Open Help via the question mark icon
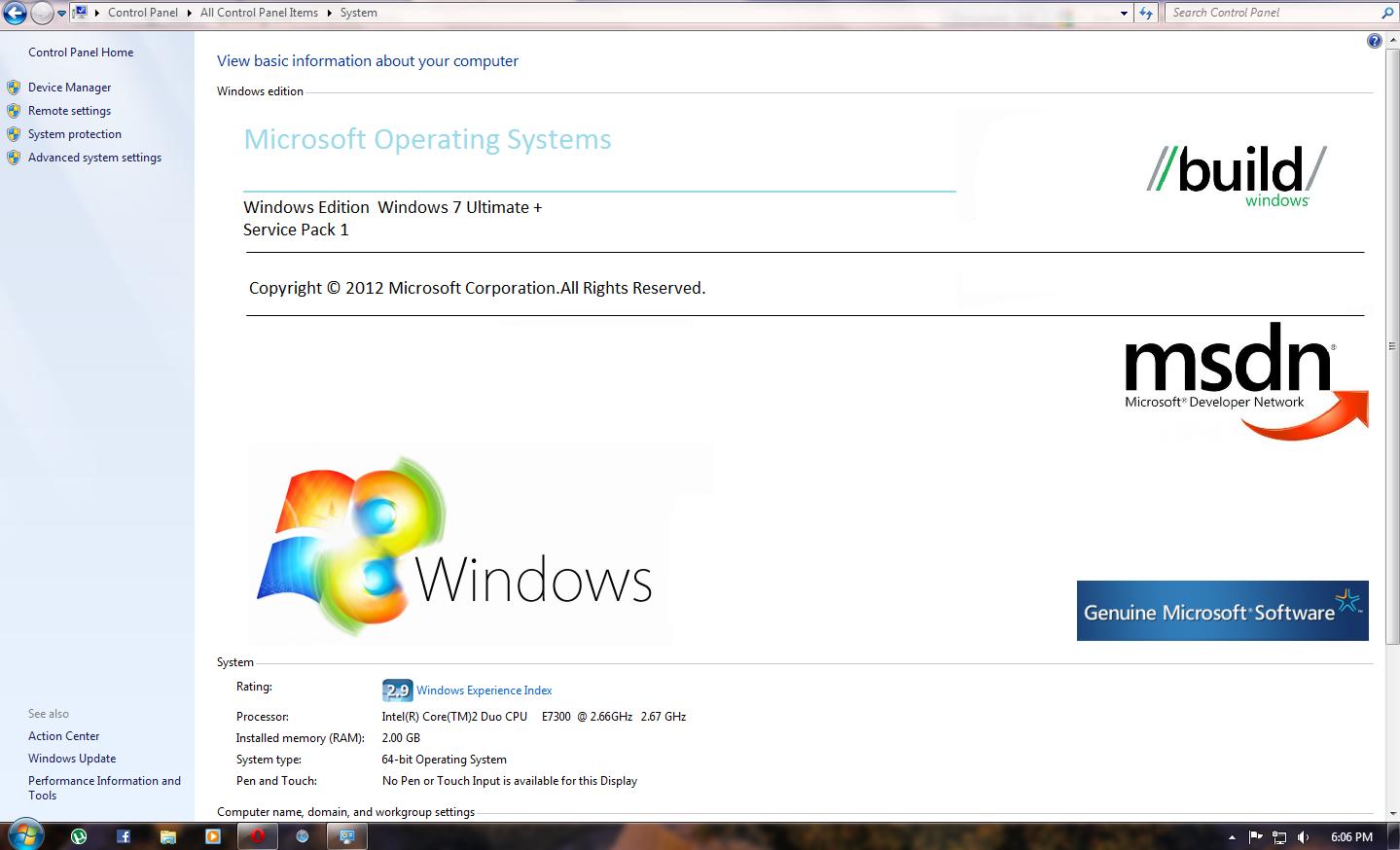 [x=1374, y=40]
